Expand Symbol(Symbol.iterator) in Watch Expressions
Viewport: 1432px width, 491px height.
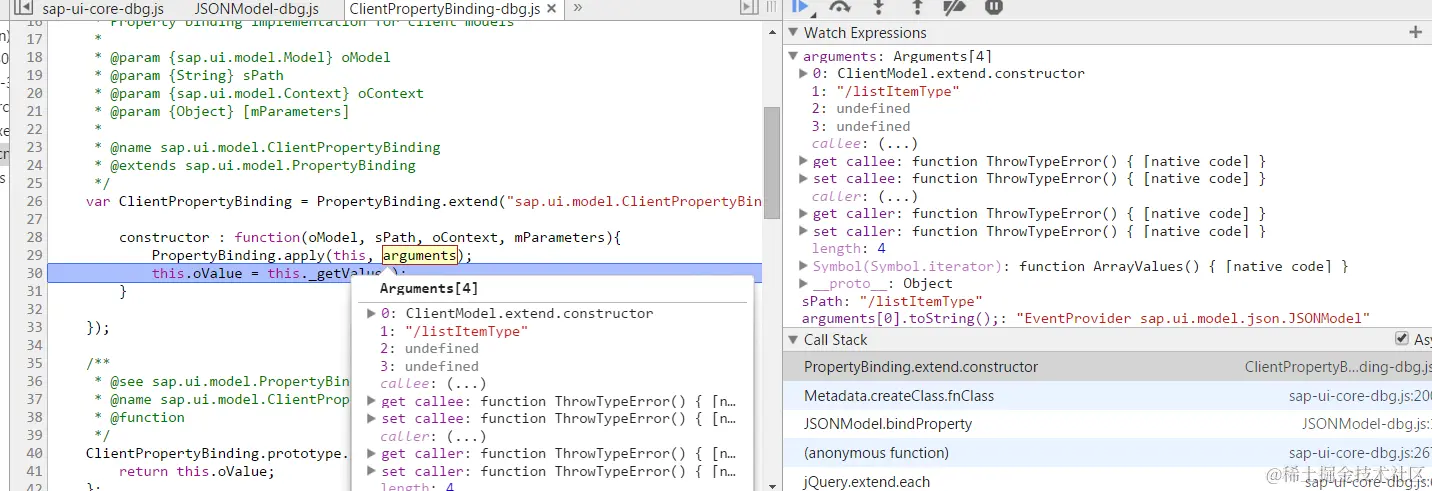point(804,266)
